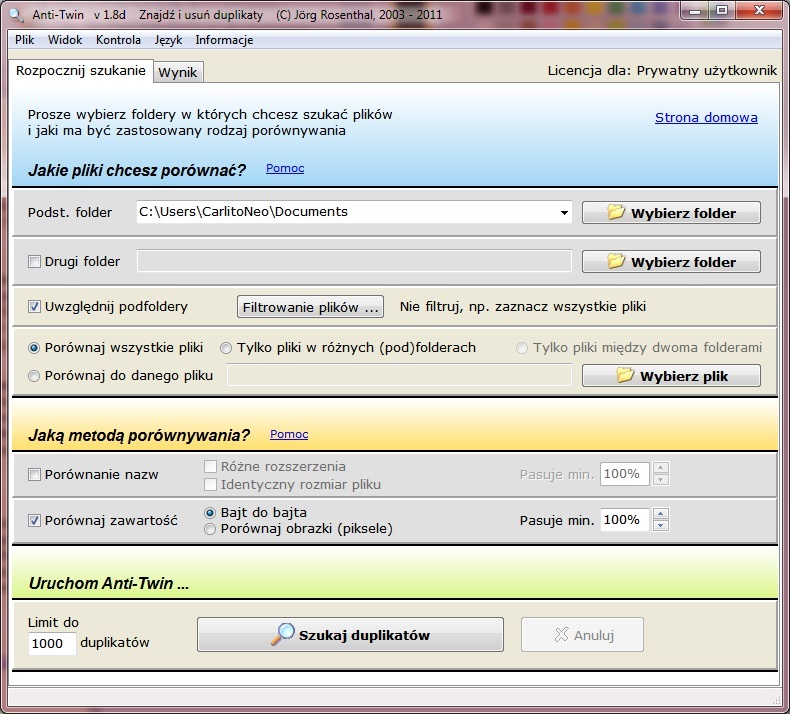Click the file path field beside Porównaj do danego pliku
The width and height of the screenshot is (790, 714).
[x=399, y=375]
